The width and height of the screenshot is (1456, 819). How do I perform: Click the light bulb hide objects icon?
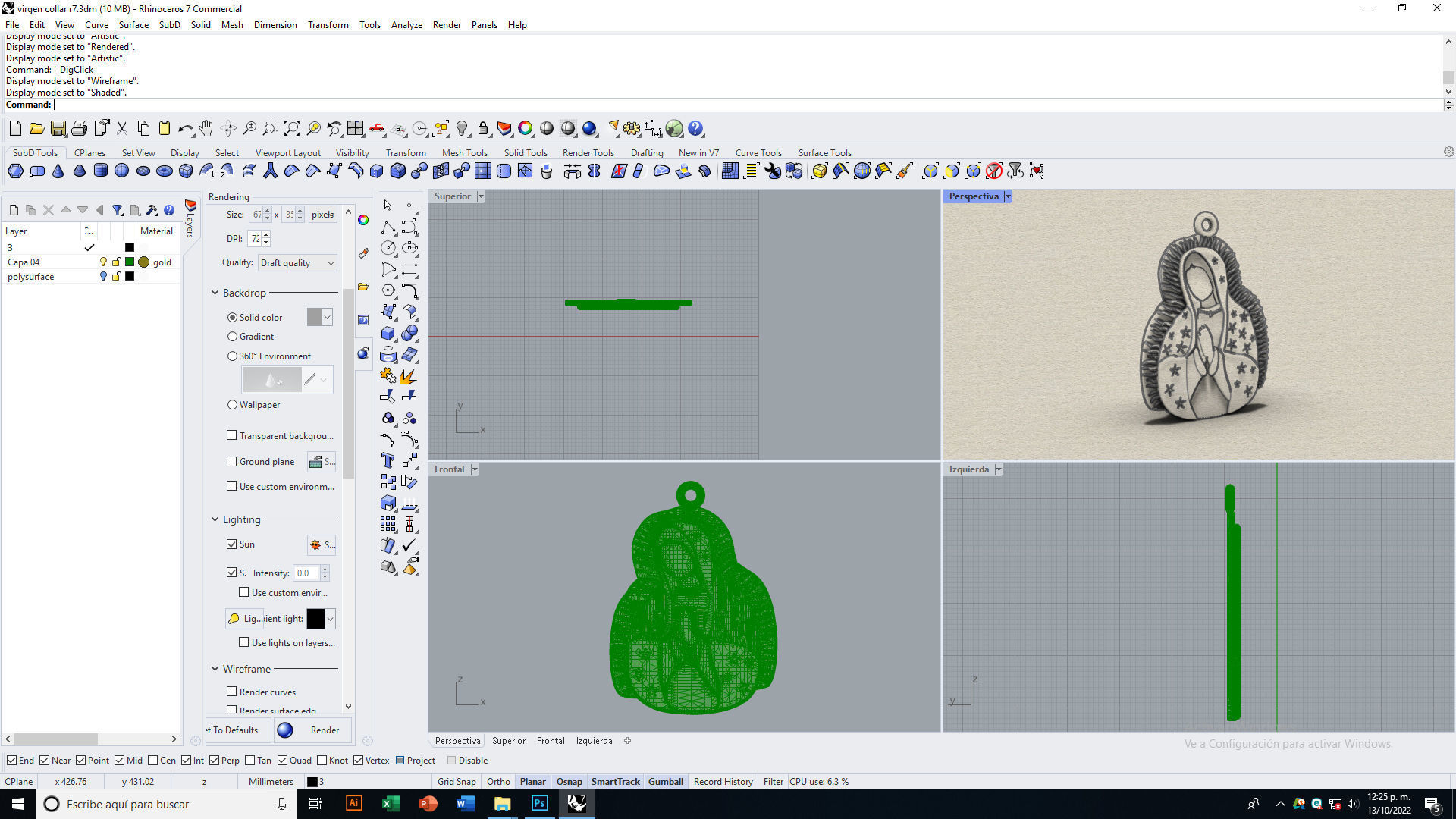[x=462, y=128]
